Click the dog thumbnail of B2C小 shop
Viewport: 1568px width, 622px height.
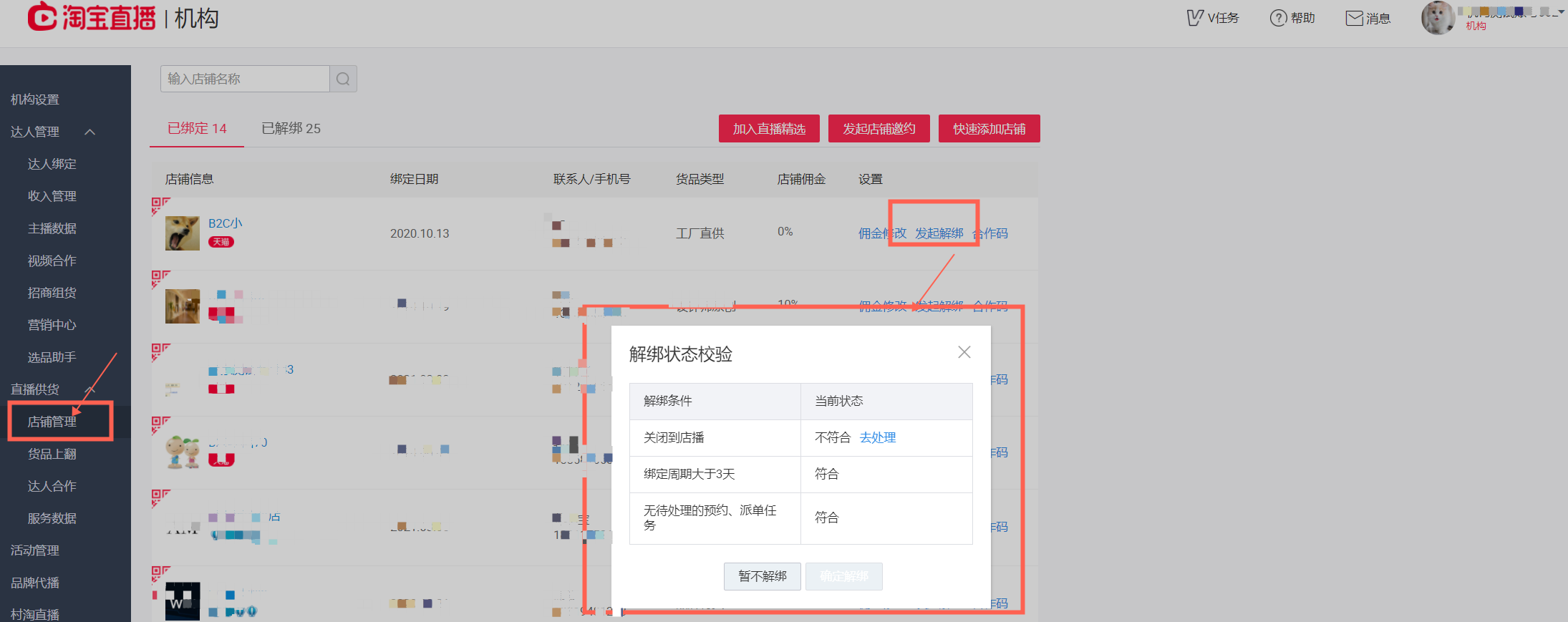pos(183,233)
